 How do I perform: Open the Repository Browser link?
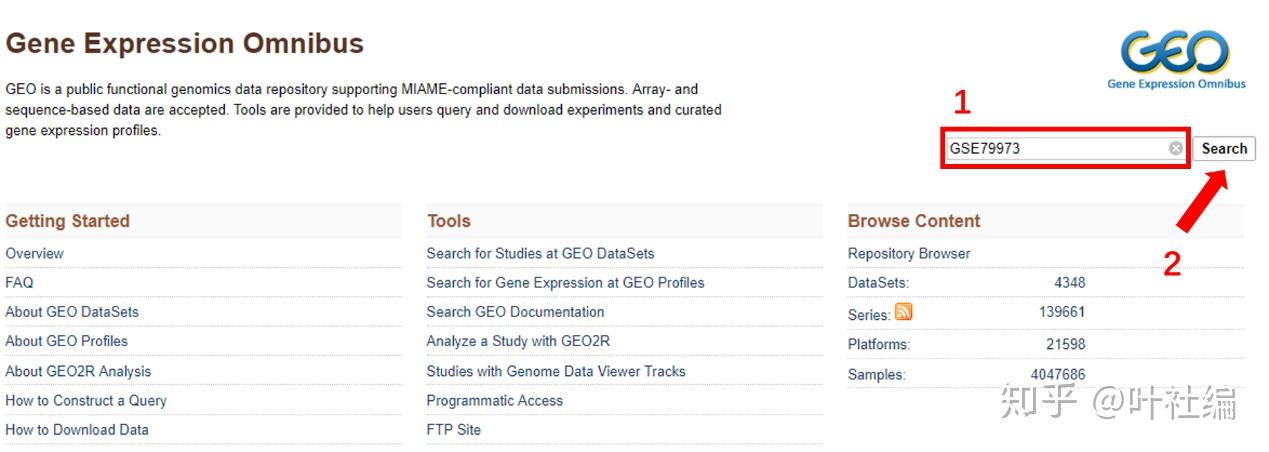coord(909,254)
